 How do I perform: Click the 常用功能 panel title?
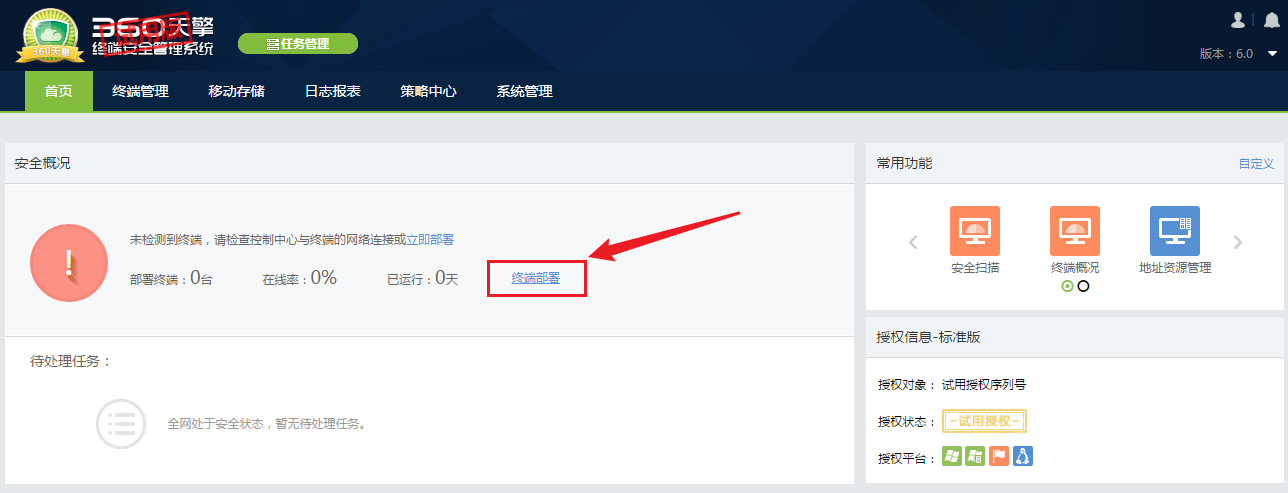(904, 163)
